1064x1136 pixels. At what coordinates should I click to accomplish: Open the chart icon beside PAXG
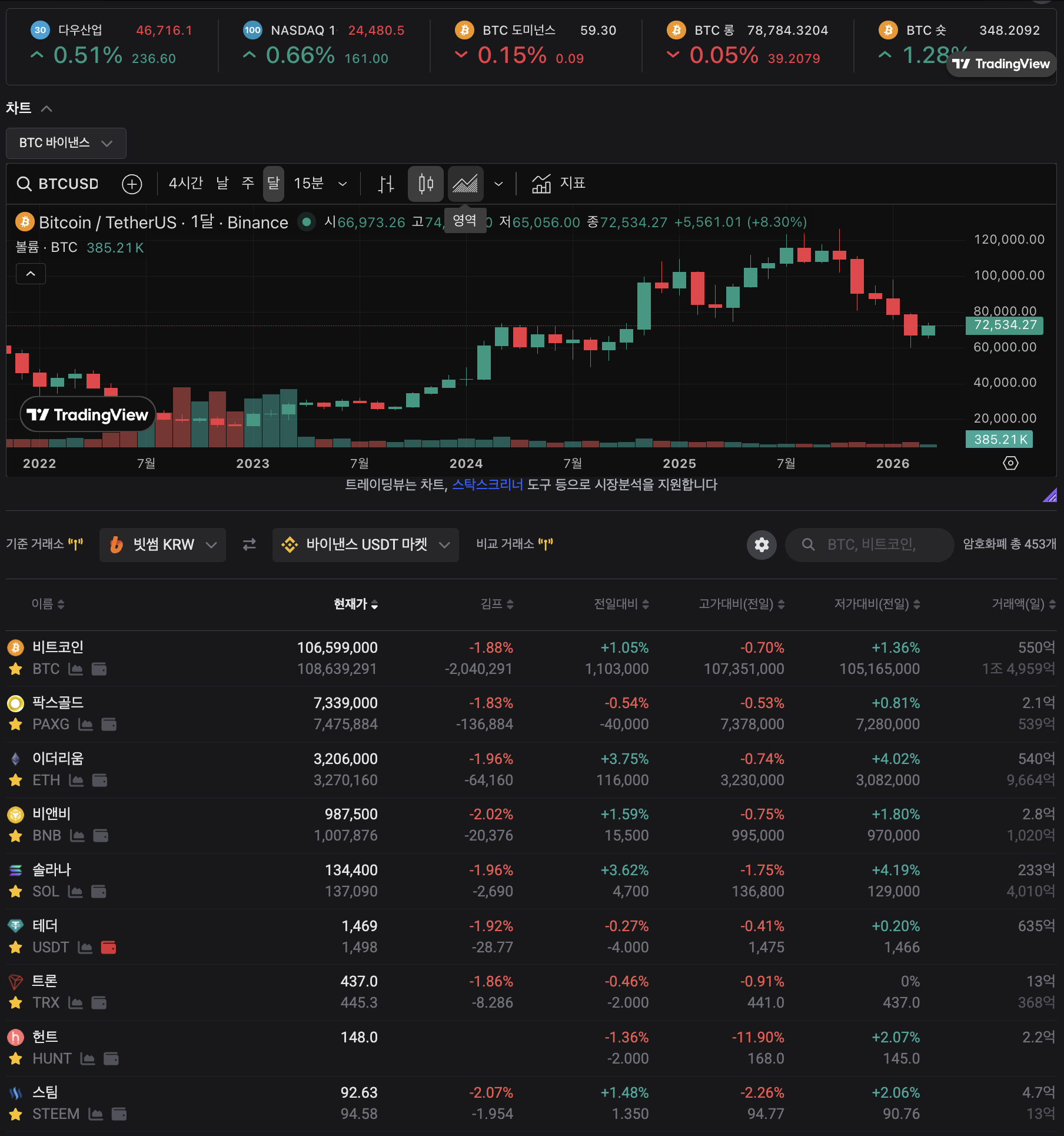coord(85,725)
